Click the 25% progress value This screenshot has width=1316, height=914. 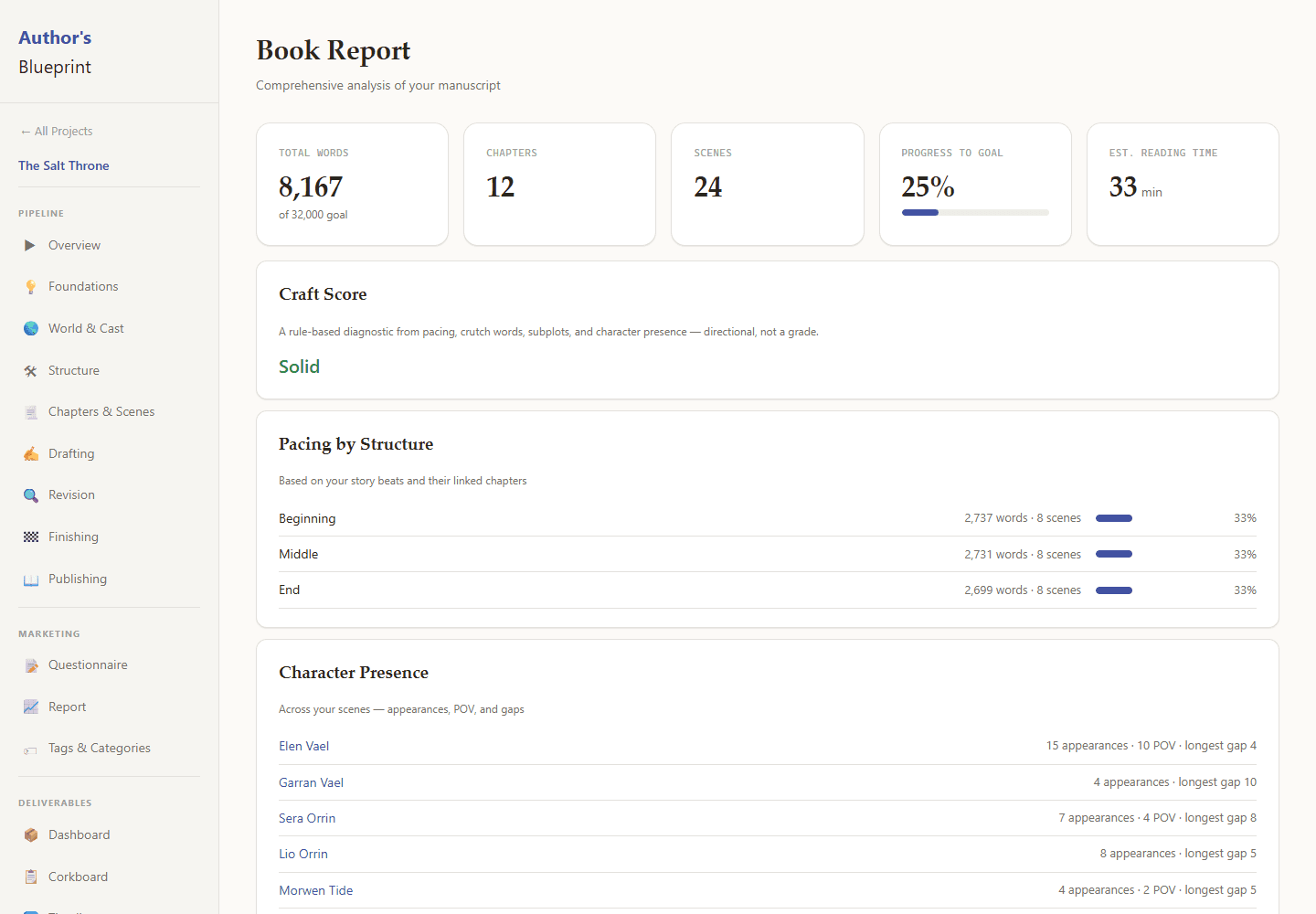(x=928, y=187)
